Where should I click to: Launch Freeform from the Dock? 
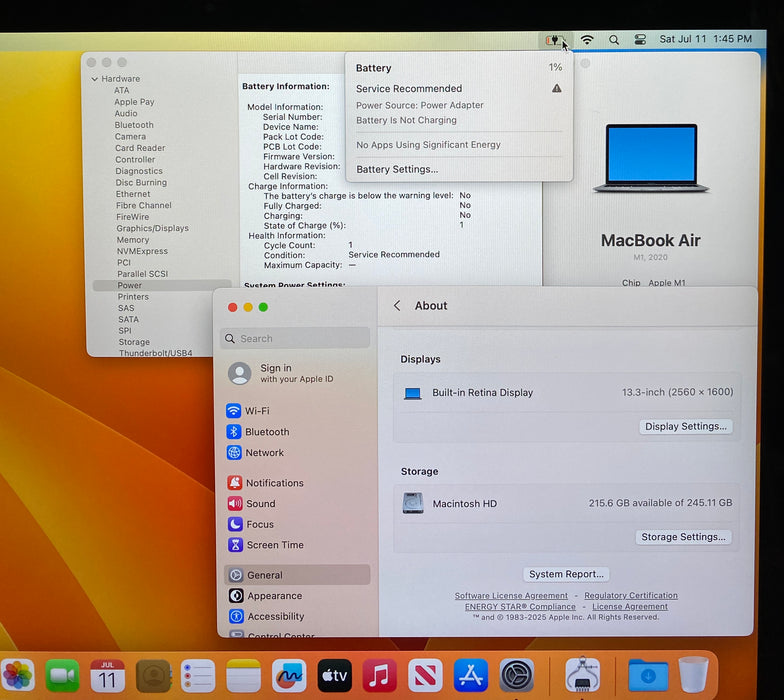(x=289, y=676)
